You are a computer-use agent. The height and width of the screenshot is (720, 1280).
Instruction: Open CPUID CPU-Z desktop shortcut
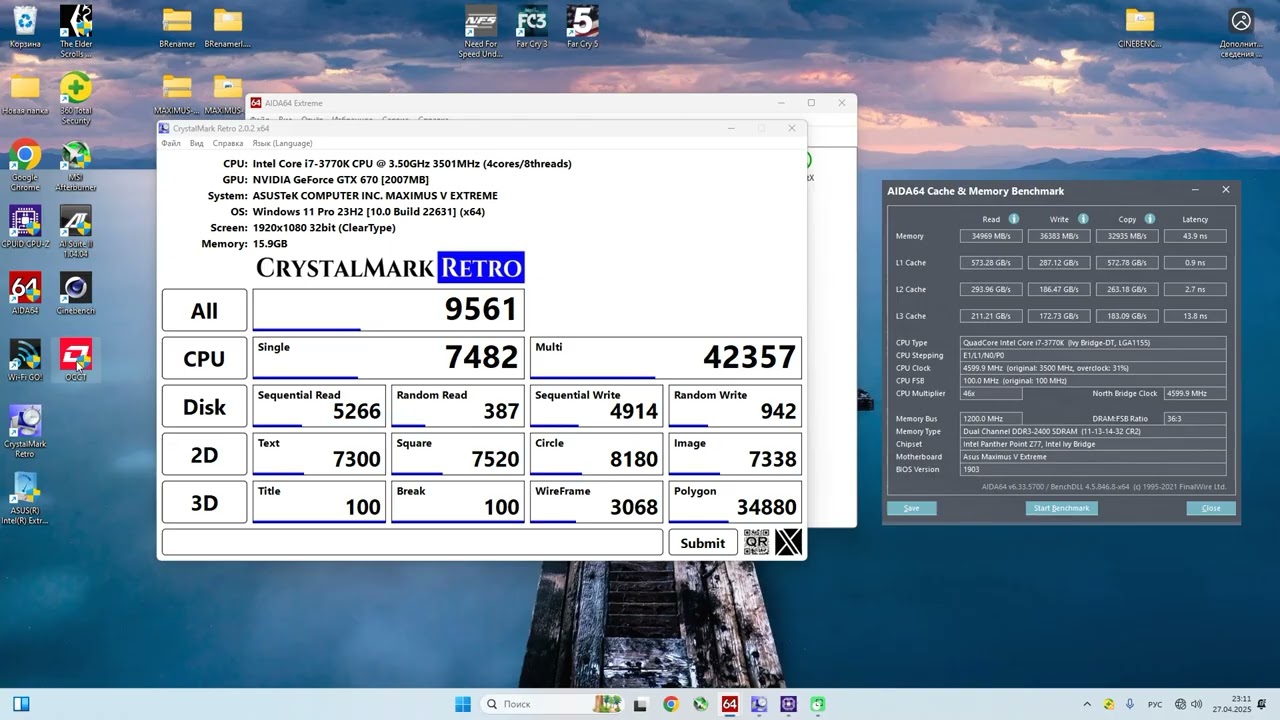click(25, 227)
